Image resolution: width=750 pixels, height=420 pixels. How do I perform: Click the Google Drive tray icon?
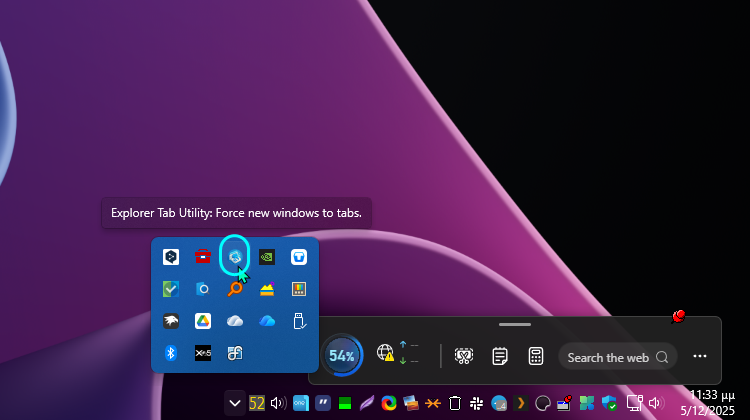point(202,321)
